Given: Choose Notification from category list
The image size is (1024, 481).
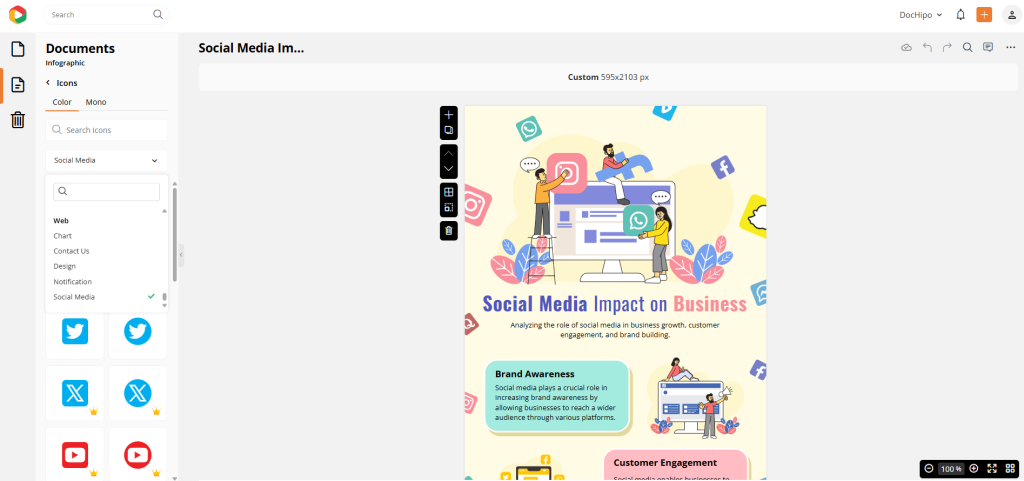Looking at the screenshot, I should point(72,282).
